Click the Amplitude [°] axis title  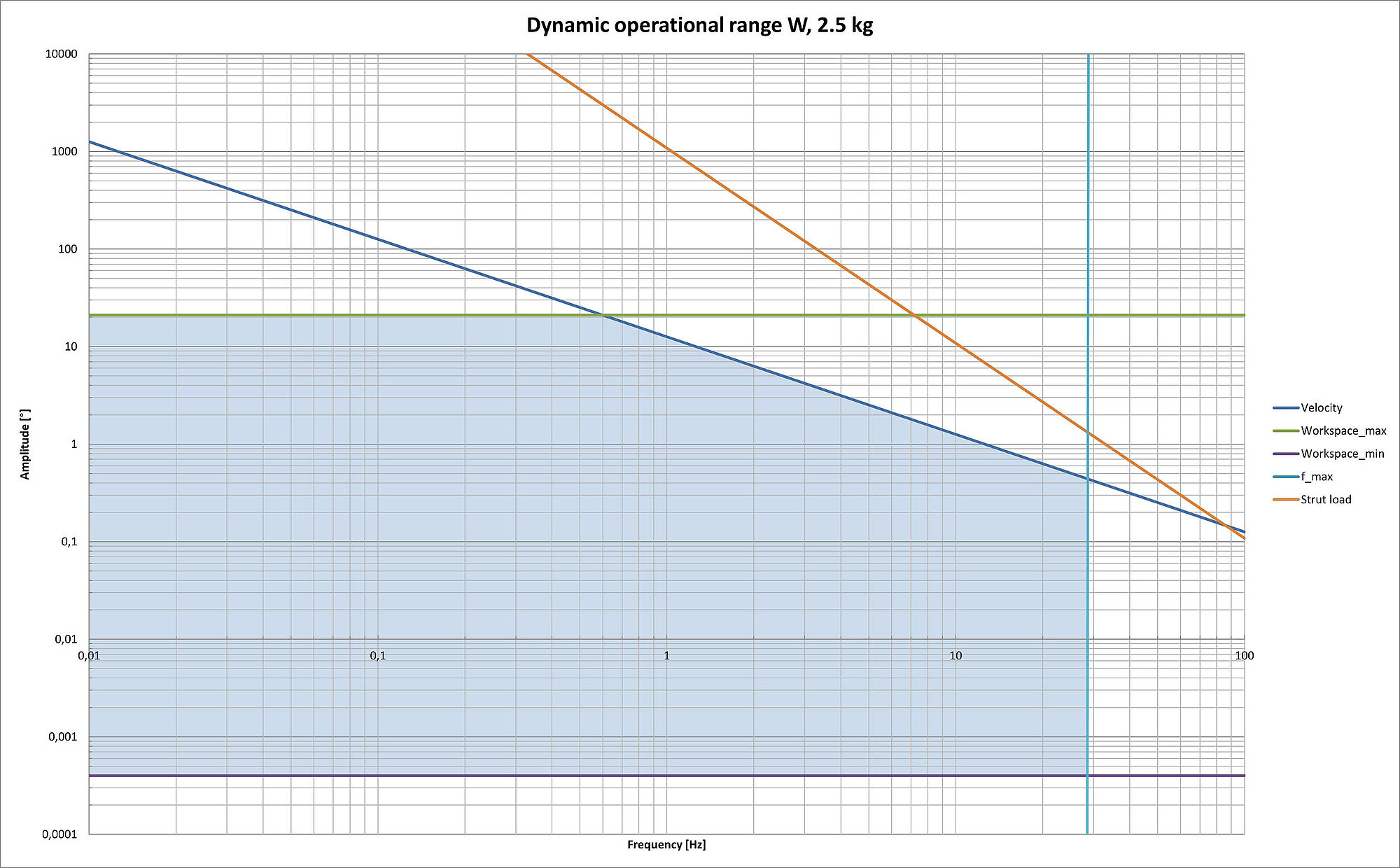click(25, 444)
